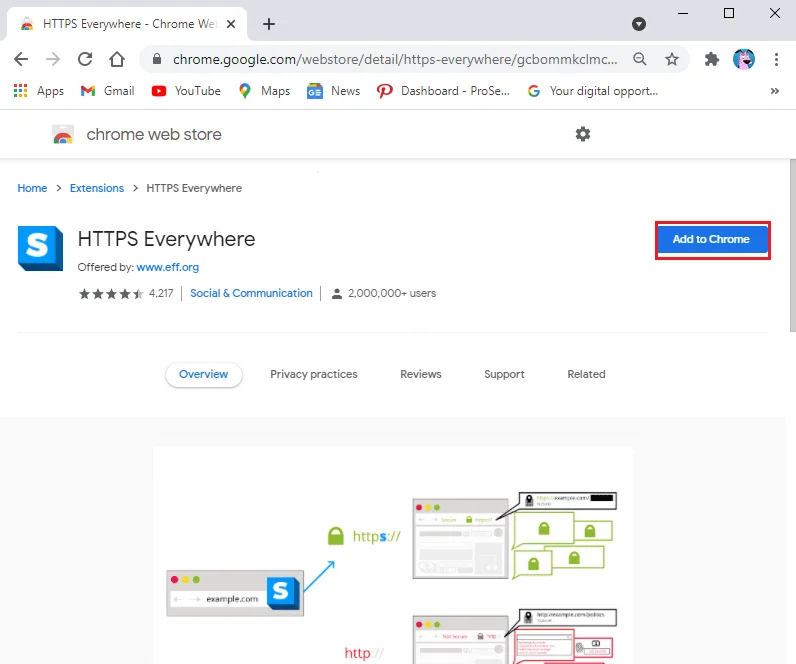Click the 2,000,000+ users text

tap(392, 293)
